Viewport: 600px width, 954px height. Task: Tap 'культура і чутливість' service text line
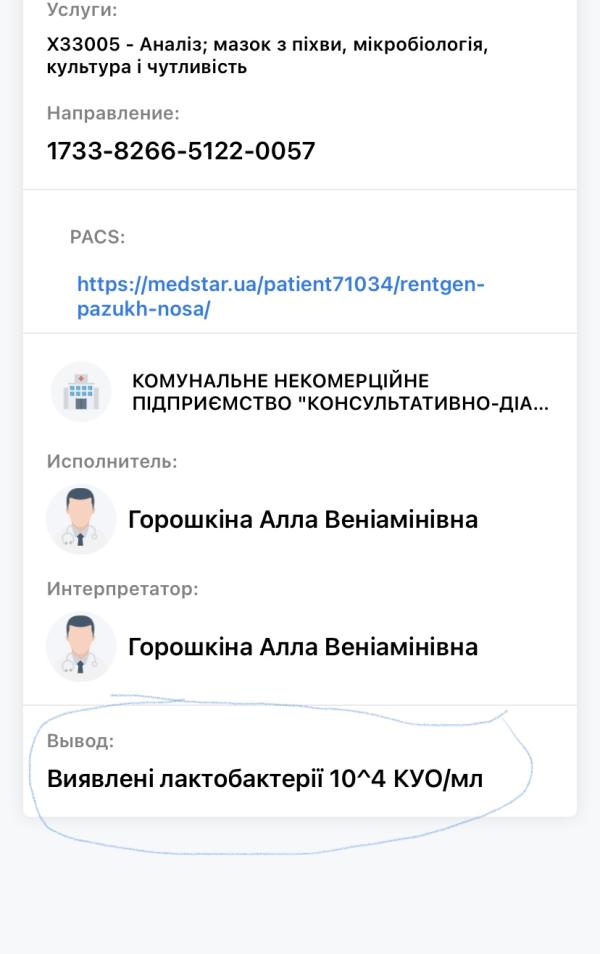point(147,67)
